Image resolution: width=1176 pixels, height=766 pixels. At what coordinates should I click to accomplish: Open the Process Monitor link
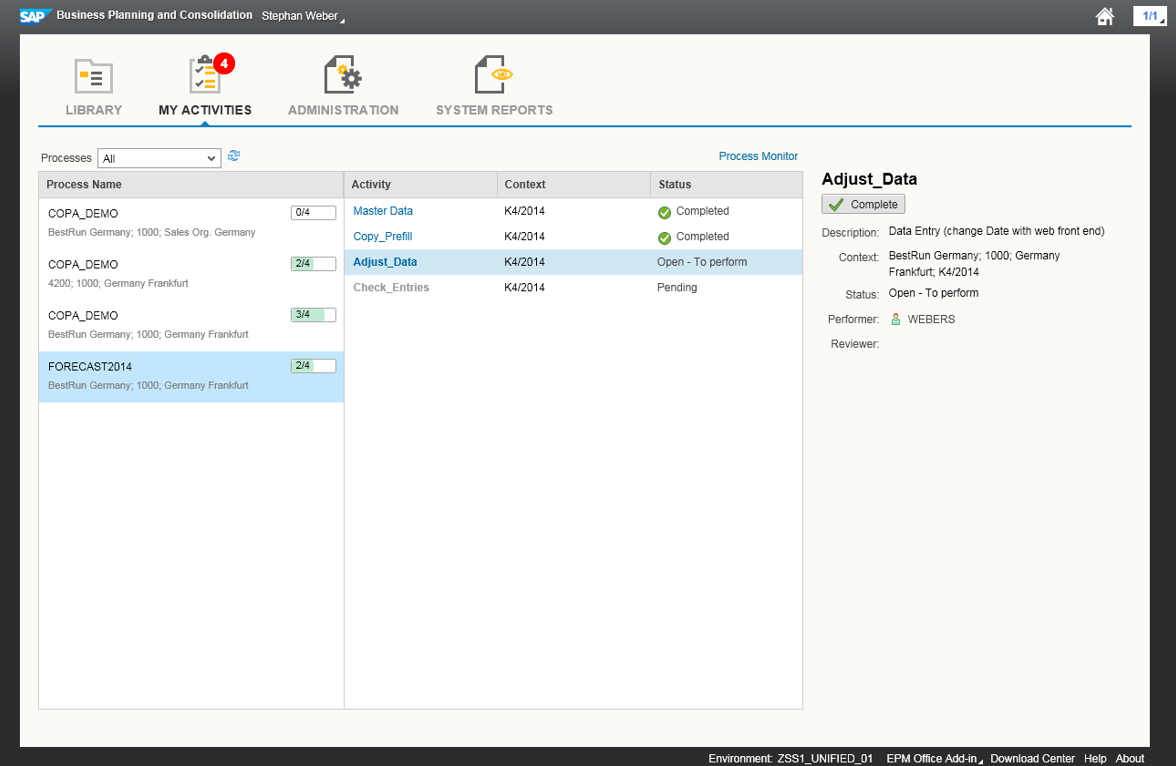pyautogui.click(x=758, y=156)
